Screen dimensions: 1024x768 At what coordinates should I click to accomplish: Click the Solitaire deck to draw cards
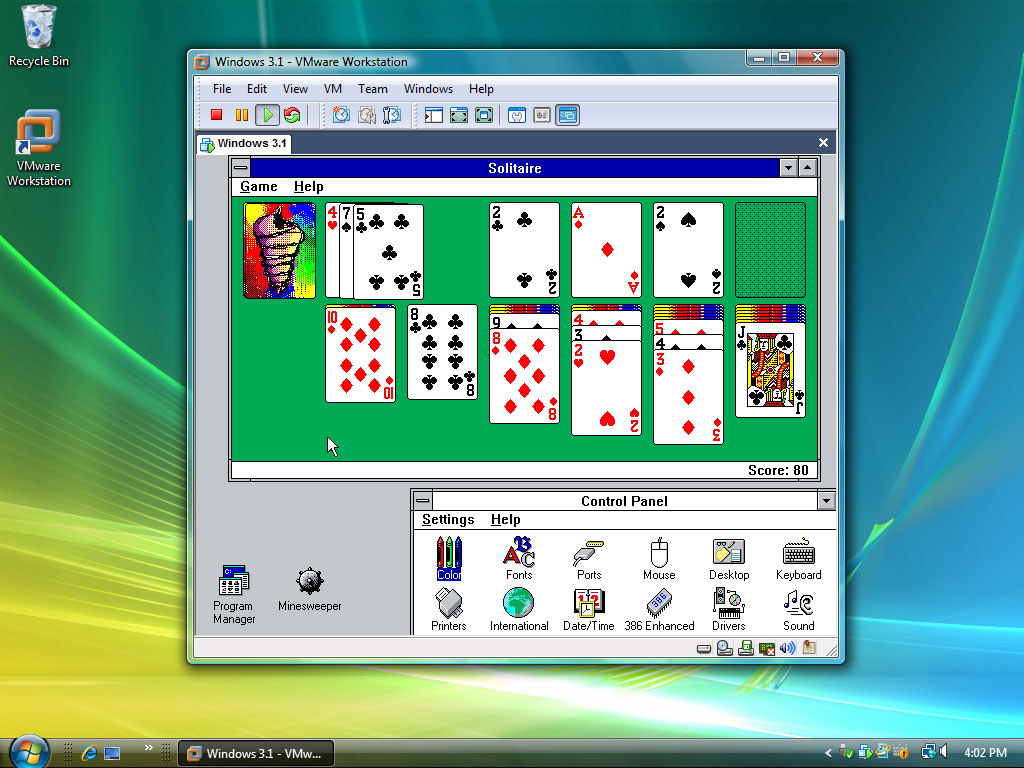pyautogui.click(x=280, y=251)
